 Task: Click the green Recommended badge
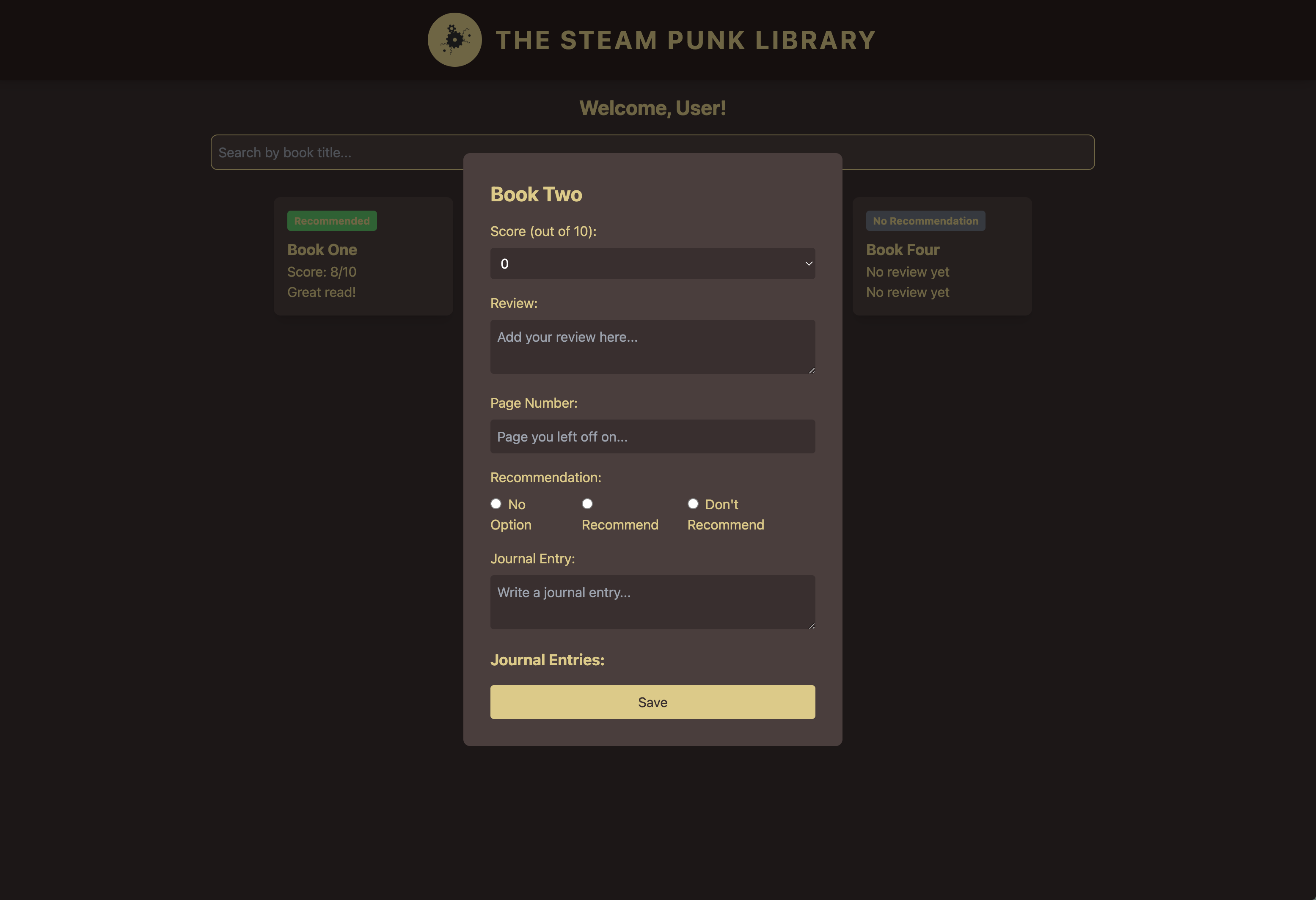tap(332, 221)
